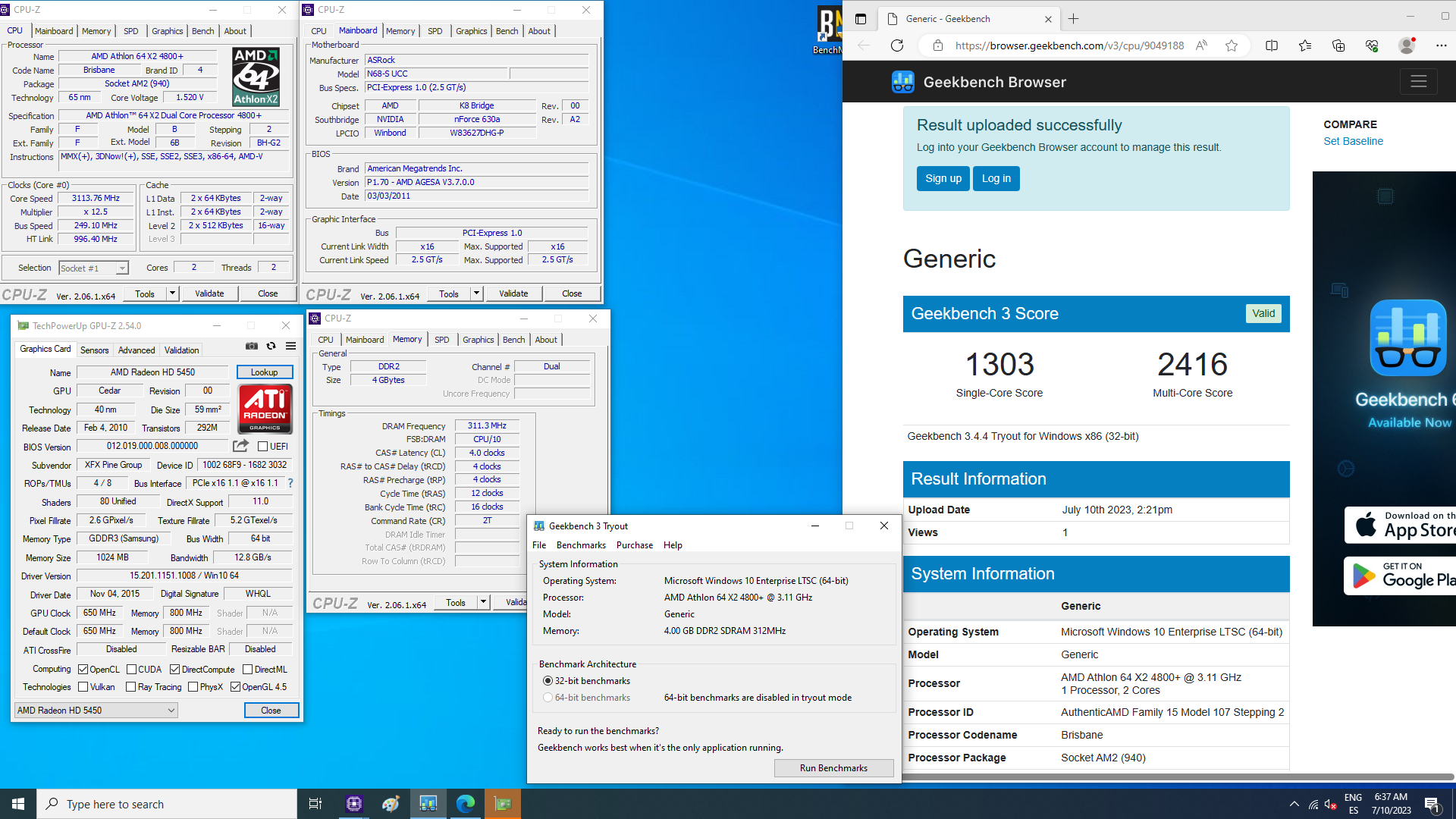Reload the Geekbench browser page
The image size is (1456, 819).
tap(897, 45)
